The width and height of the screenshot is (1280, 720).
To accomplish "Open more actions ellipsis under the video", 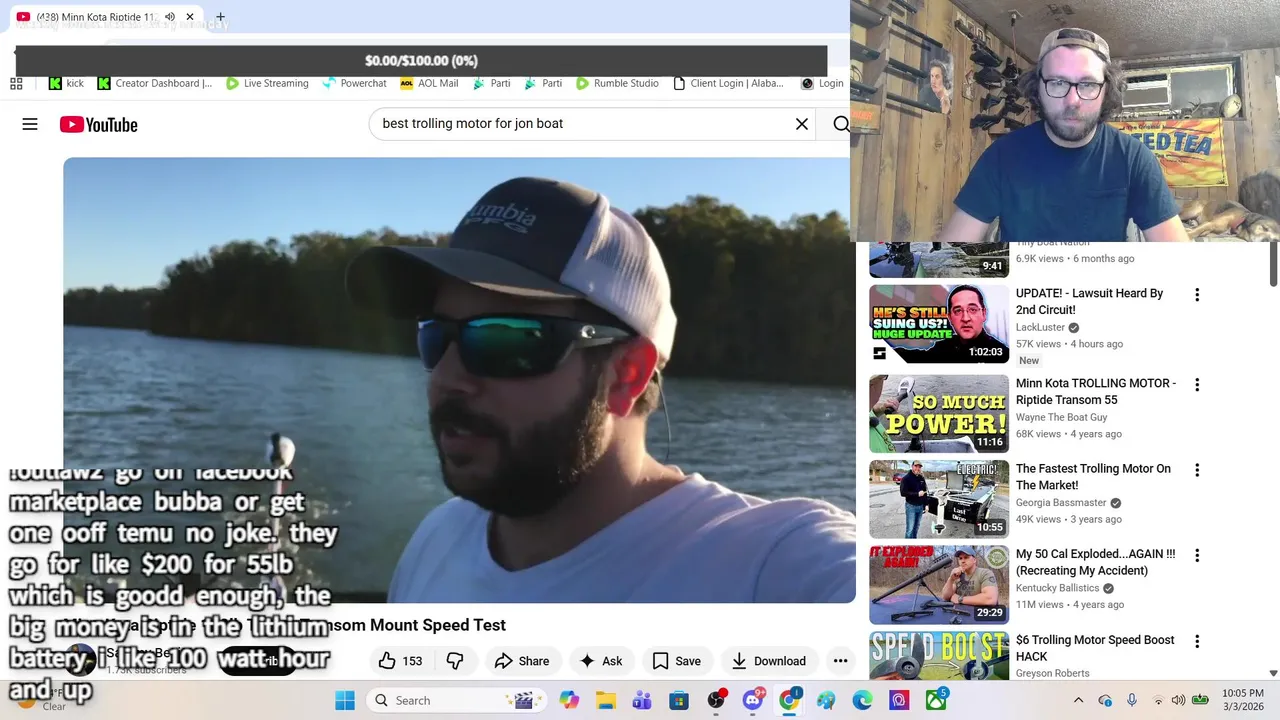I will tap(840, 661).
